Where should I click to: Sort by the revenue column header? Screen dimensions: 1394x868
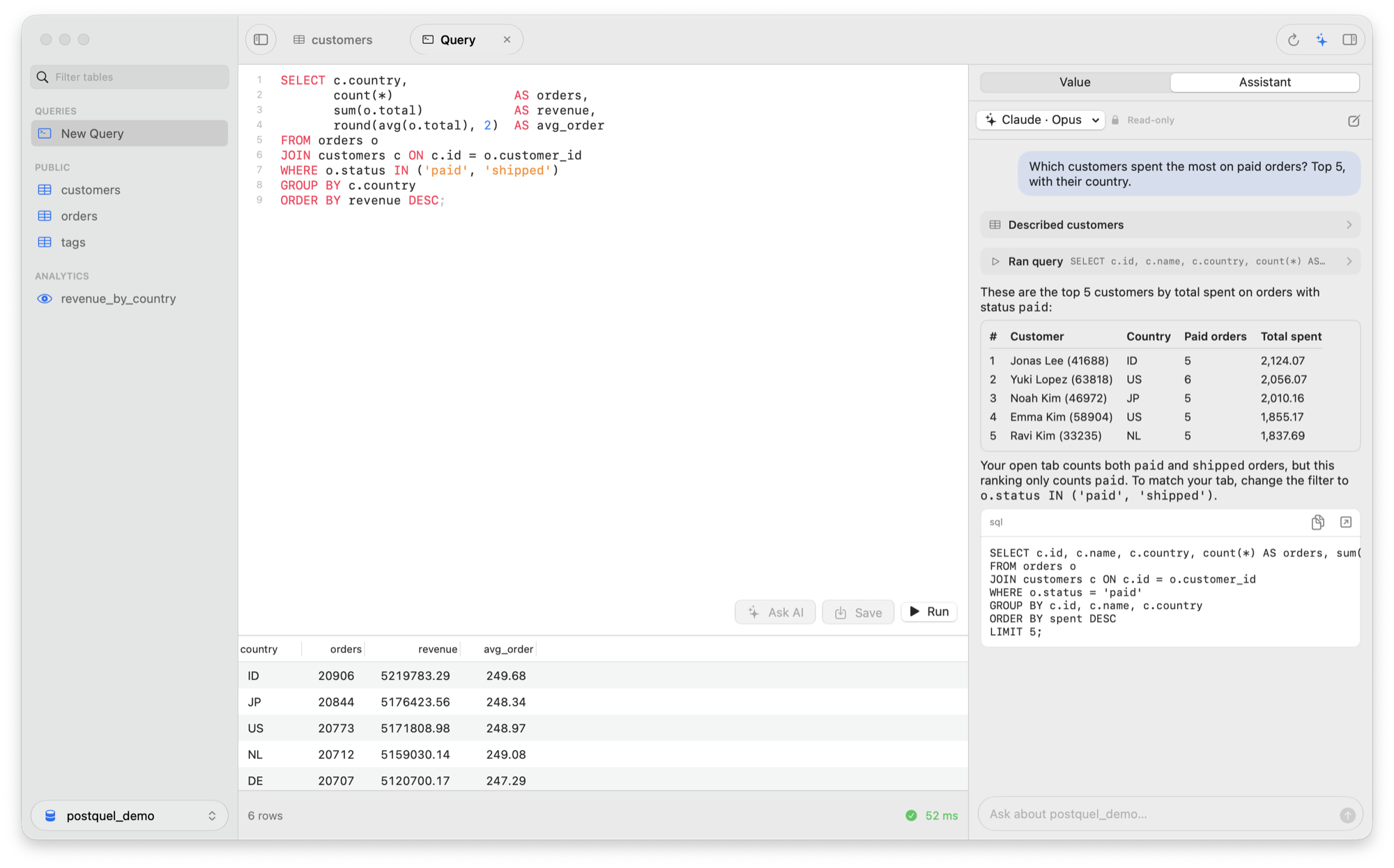413,649
